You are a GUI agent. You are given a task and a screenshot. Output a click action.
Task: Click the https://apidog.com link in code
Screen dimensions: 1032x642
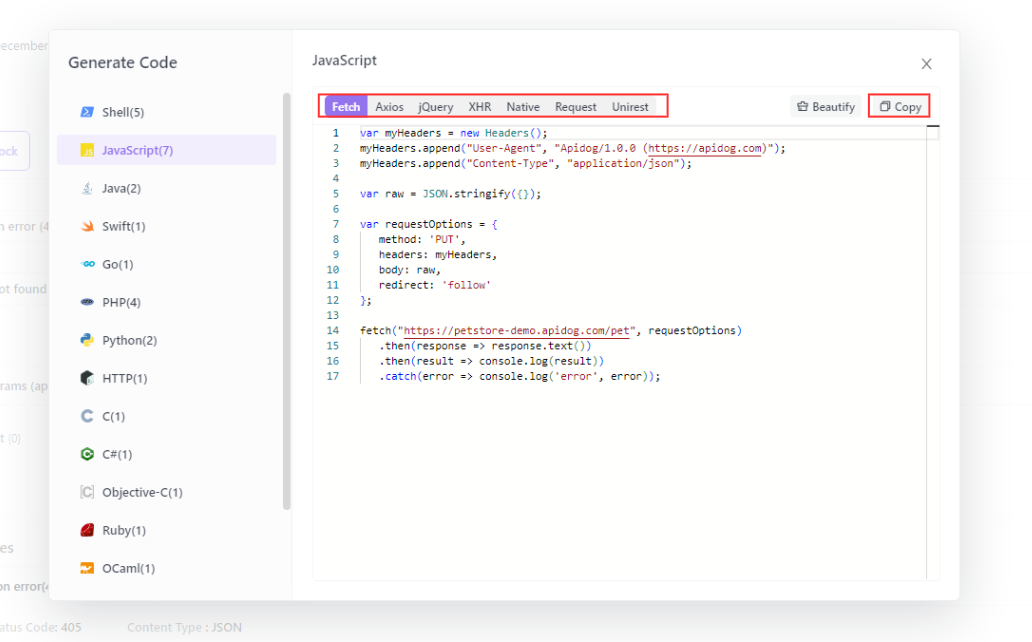[705, 148]
